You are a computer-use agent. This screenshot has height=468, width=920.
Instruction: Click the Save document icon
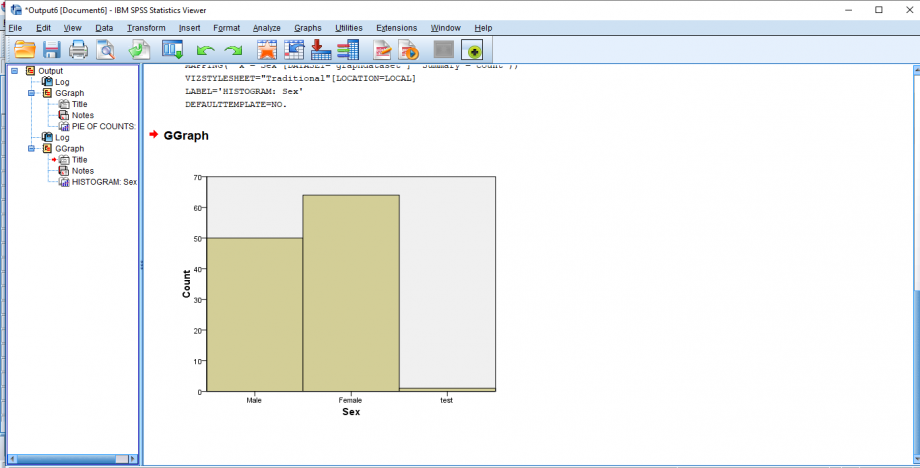click(x=51, y=49)
